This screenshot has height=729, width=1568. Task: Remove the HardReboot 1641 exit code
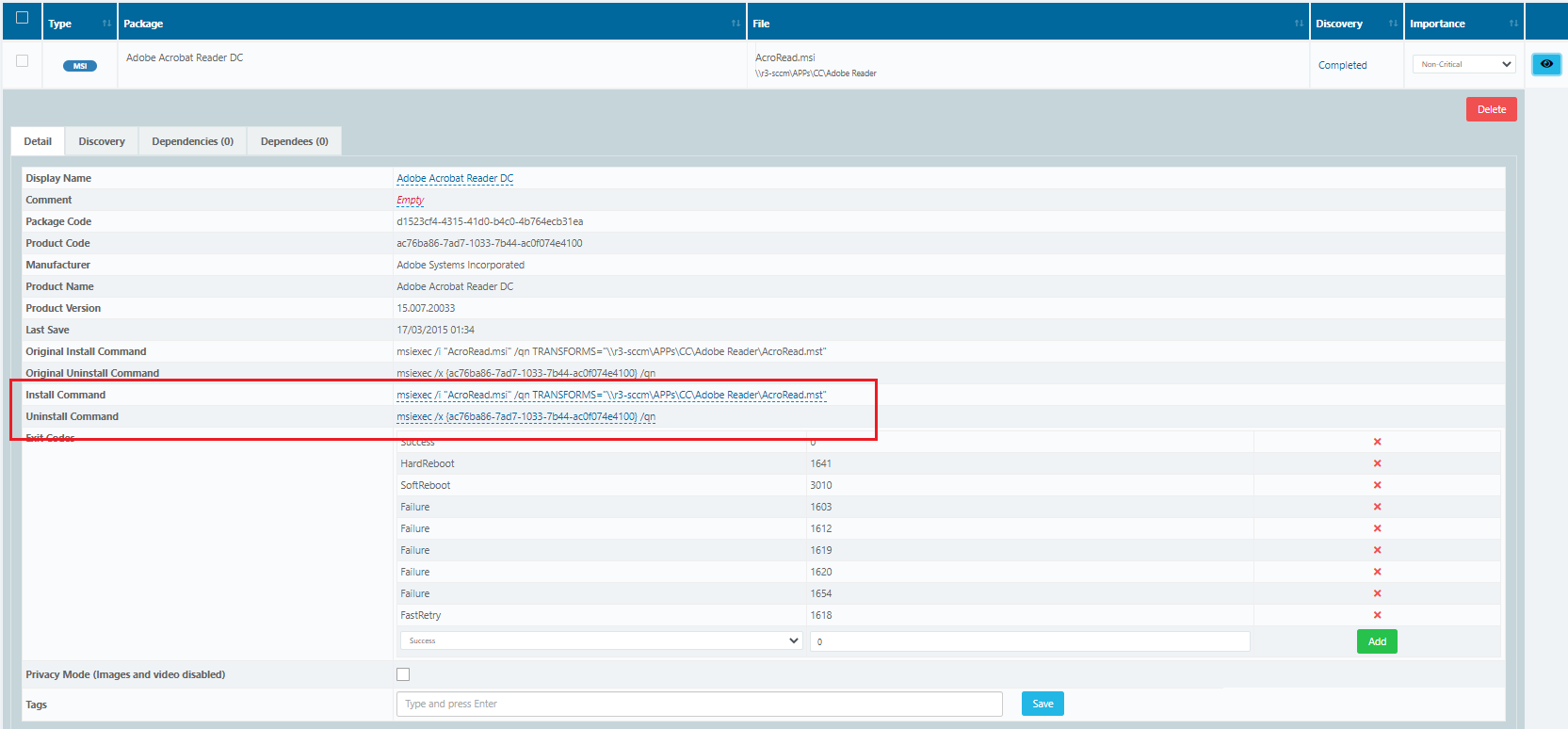1377,463
